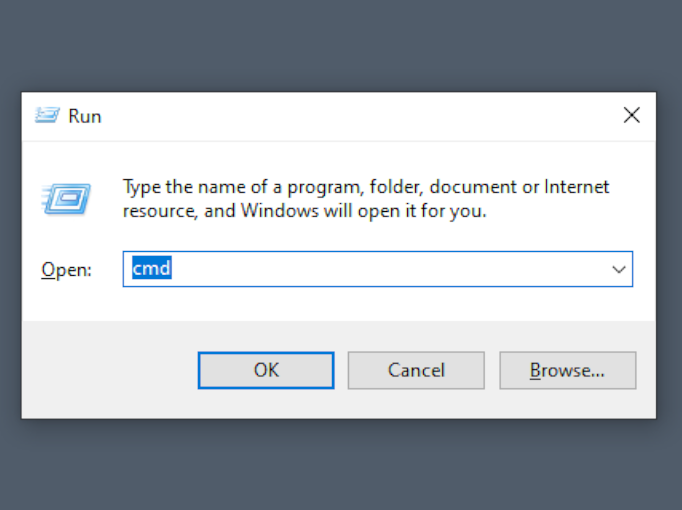Click the small Run icon in title bar

47,115
